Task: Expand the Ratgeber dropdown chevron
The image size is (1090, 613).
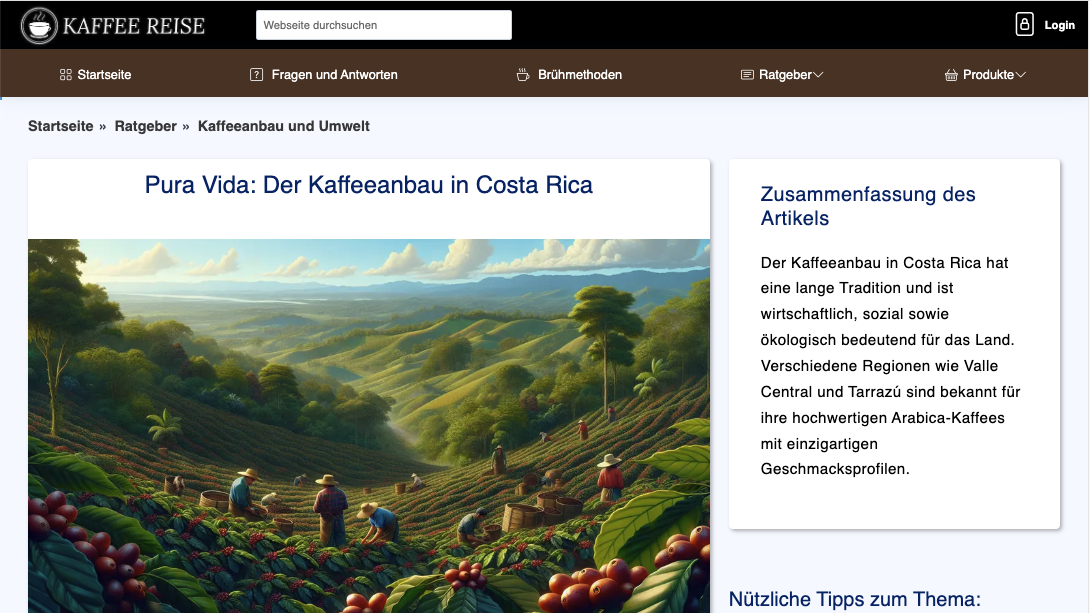Action: click(818, 75)
